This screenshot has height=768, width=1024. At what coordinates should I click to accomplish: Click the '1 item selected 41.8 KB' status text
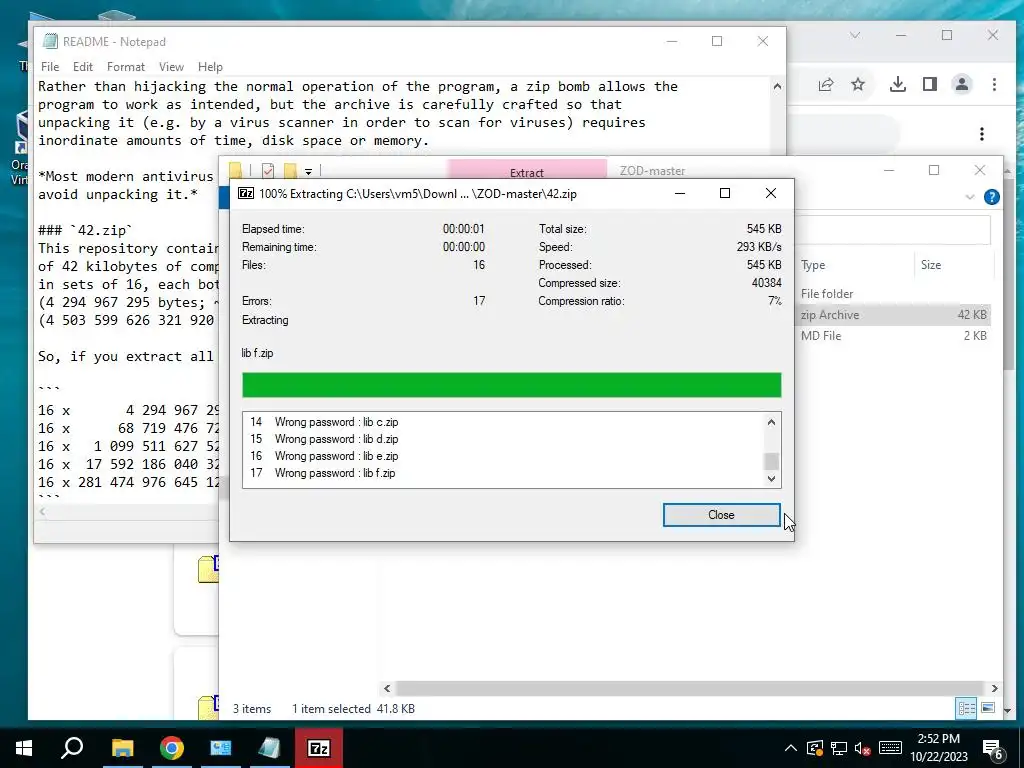(x=353, y=709)
